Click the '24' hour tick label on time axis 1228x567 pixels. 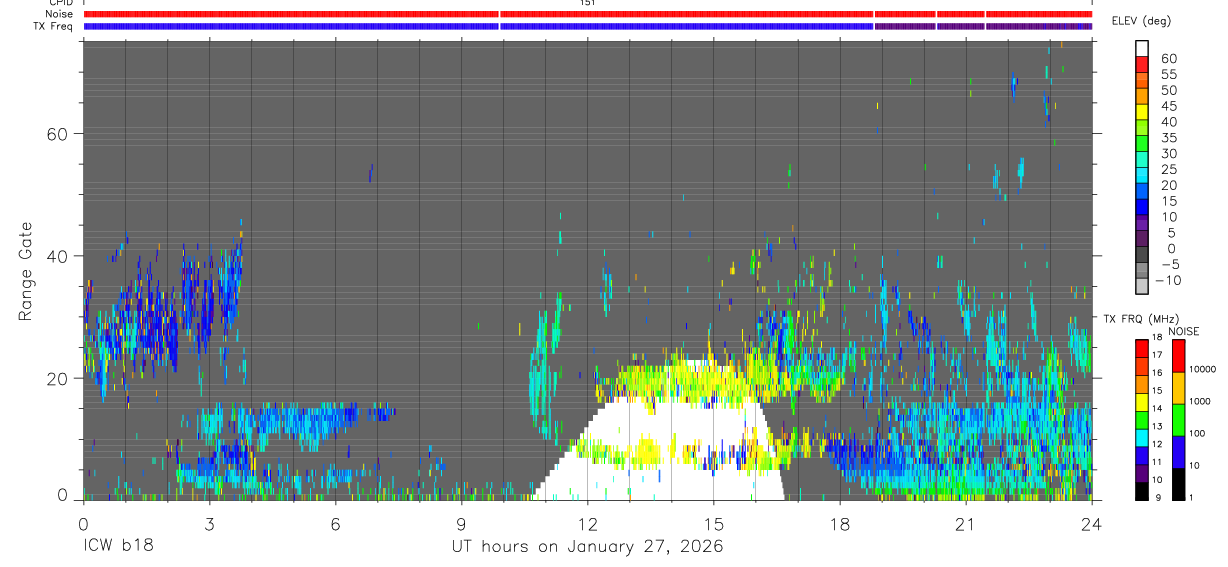pyautogui.click(x=1091, y=524)
